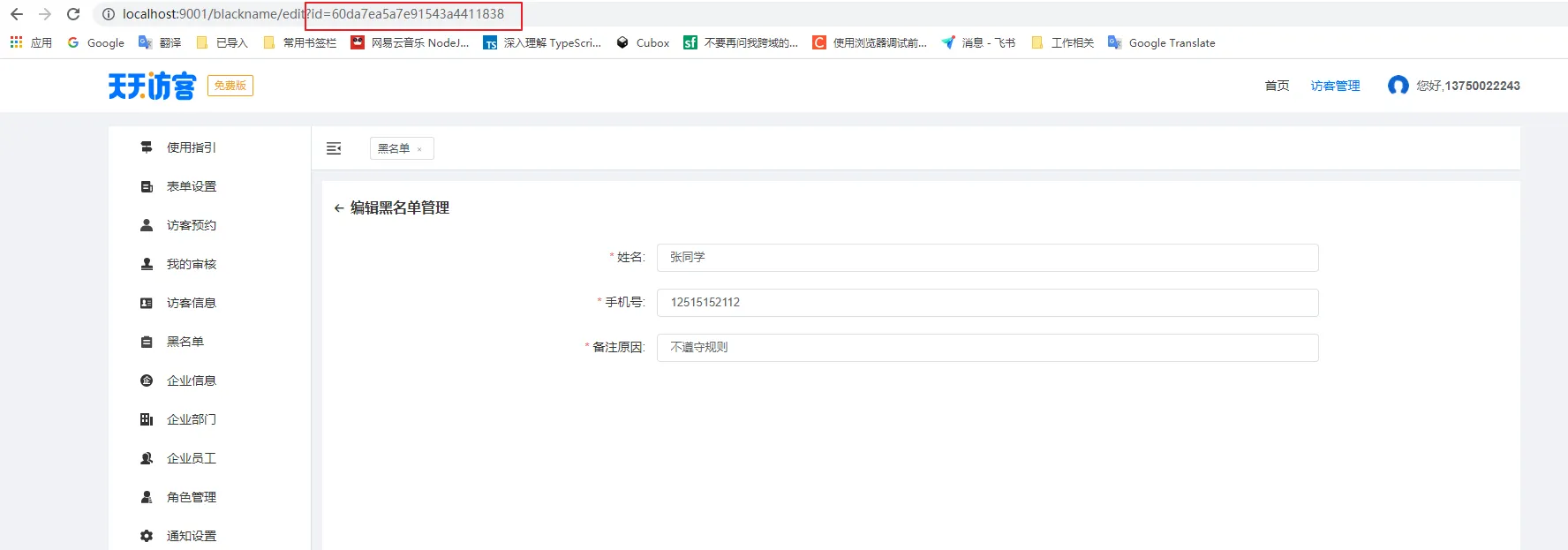1568x550 pixels.
Task: Go back using the arrow beside 编辑黑名单管理
Action: point(339,208)
